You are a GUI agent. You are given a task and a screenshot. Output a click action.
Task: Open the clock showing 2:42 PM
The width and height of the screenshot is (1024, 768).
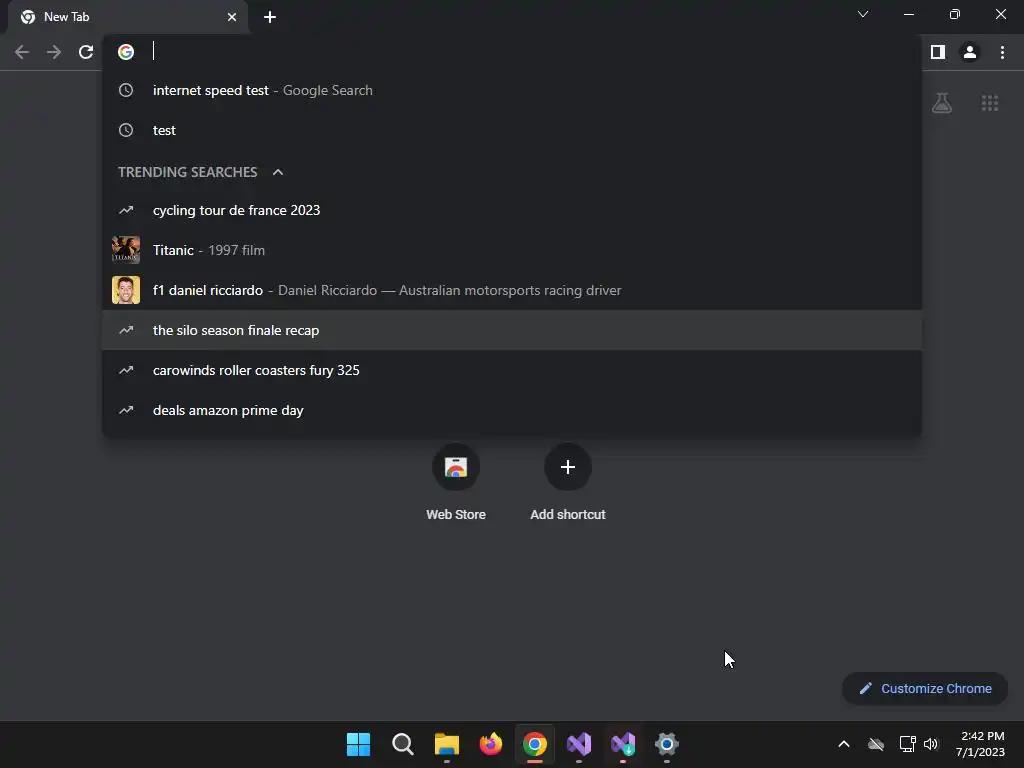pyautogui.click(x=980, y=744)
